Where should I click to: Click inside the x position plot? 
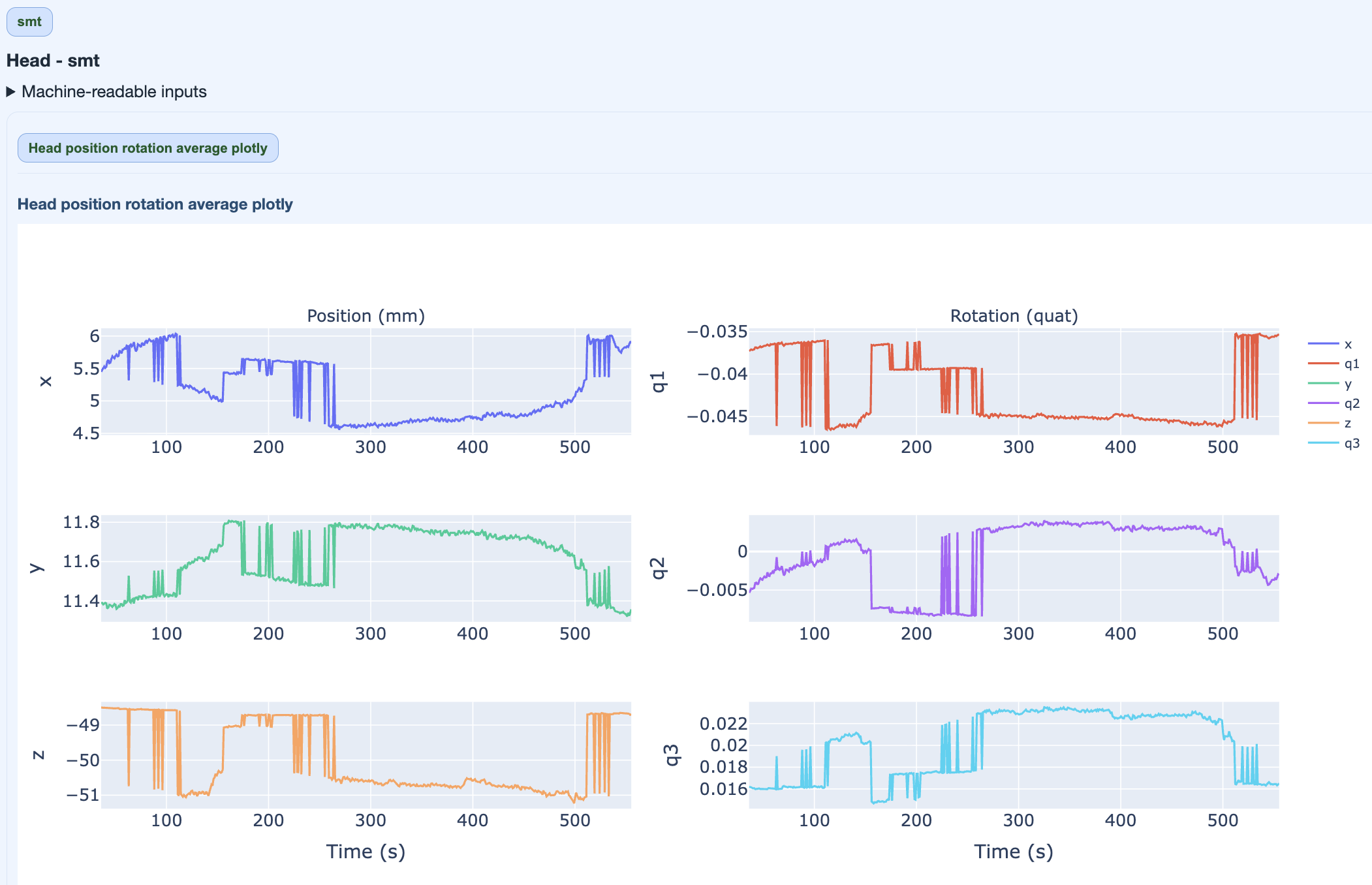366,381
